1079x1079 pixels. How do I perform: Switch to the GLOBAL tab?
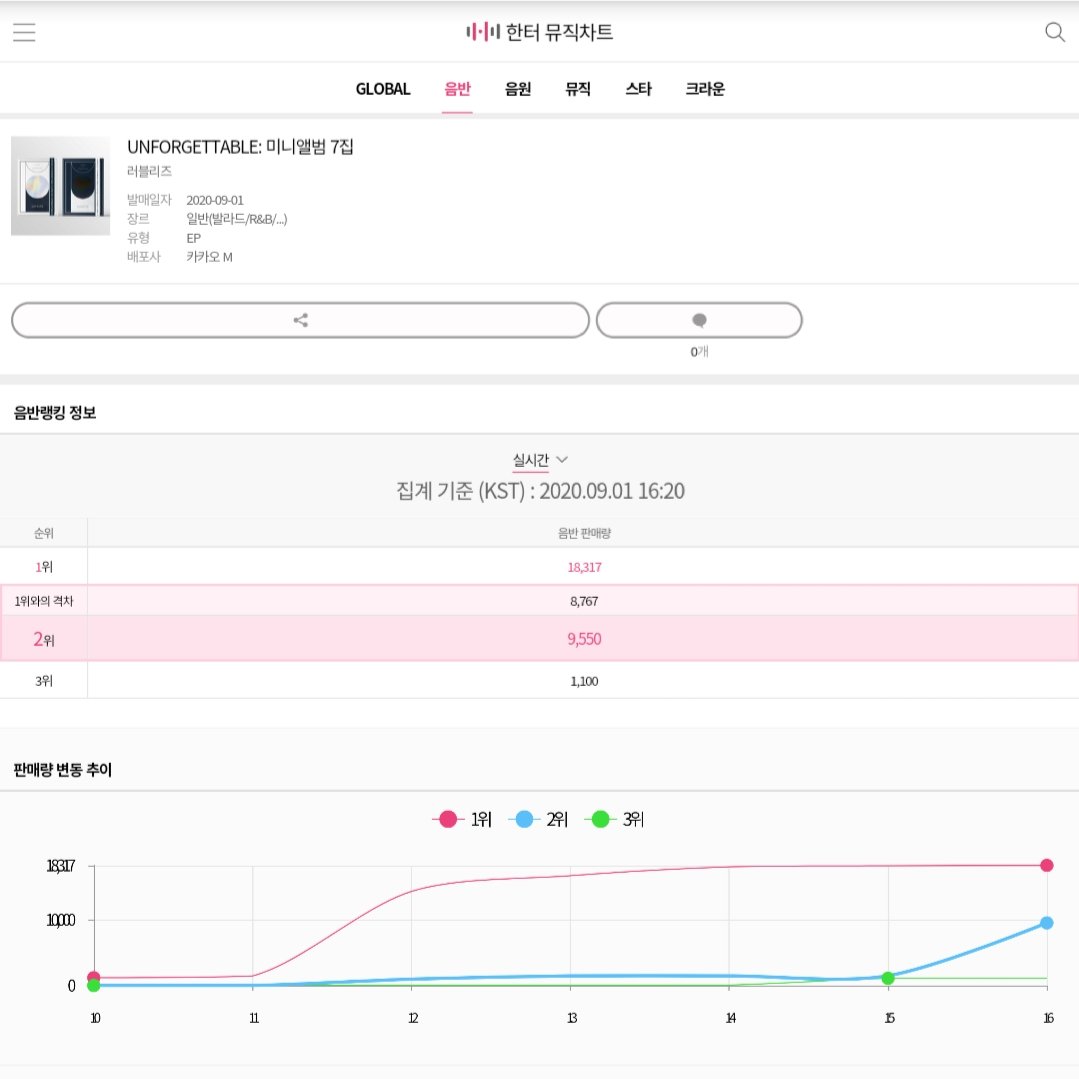pyautogui.click(x=381, y=89)
